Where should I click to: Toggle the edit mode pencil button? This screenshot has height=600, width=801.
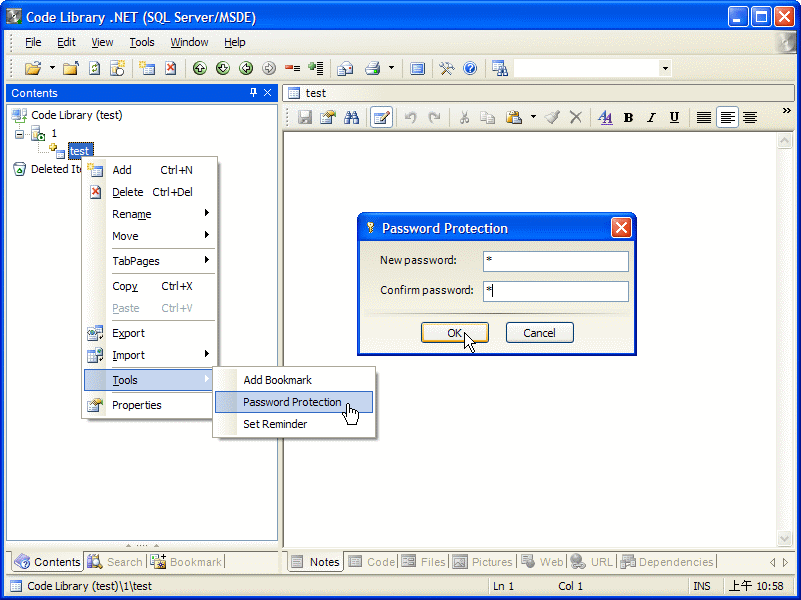(x=381, y=117)
